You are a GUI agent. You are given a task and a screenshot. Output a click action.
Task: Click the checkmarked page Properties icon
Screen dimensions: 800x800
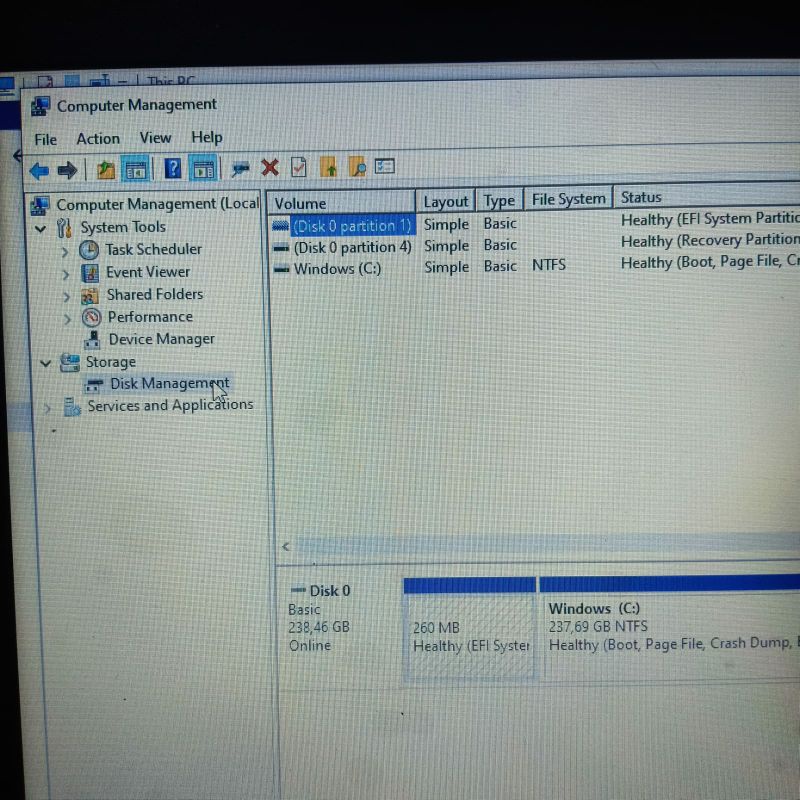point(298,166)
